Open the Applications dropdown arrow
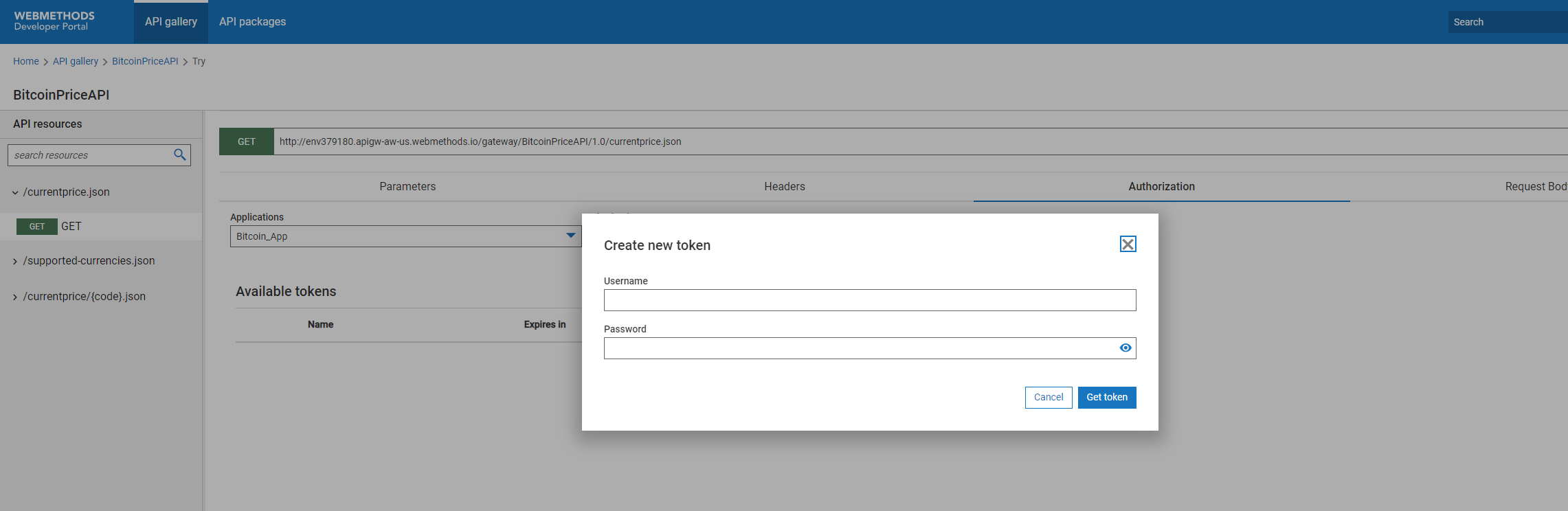1568x511 pixels. click(570, 236)
